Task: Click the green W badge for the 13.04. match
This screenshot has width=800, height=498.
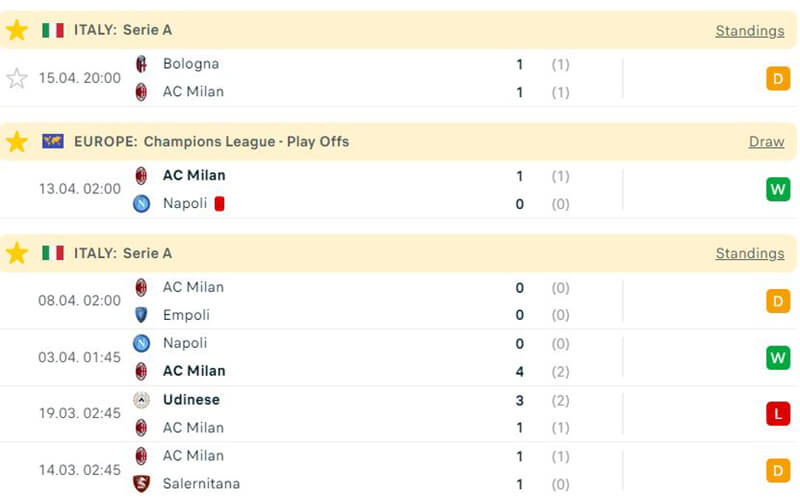Action: [778, 189]
